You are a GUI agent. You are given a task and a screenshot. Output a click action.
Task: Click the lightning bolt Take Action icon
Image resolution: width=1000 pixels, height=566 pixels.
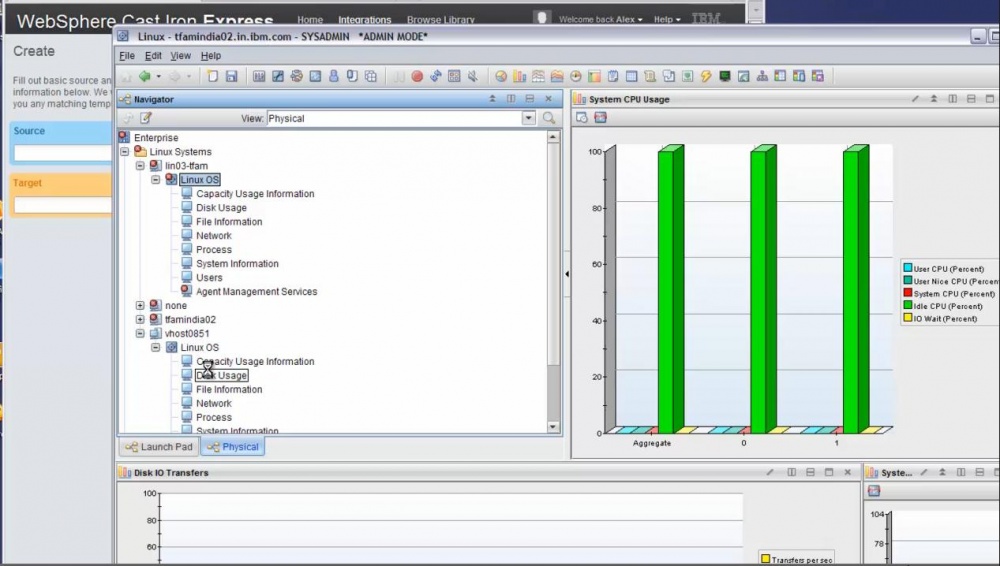click(706, 77)
